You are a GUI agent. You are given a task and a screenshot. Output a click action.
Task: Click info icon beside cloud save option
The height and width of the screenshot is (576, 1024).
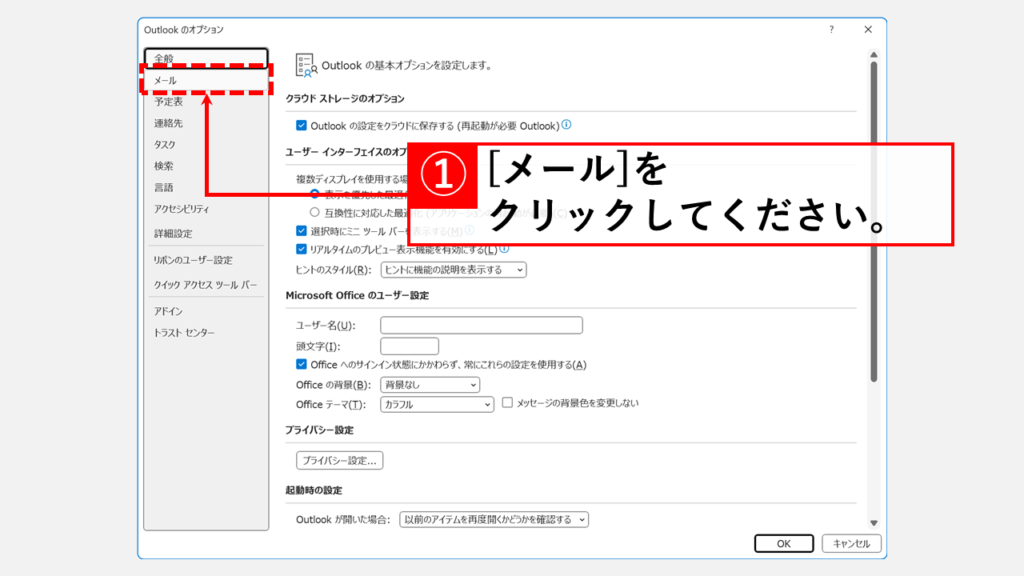566,125
